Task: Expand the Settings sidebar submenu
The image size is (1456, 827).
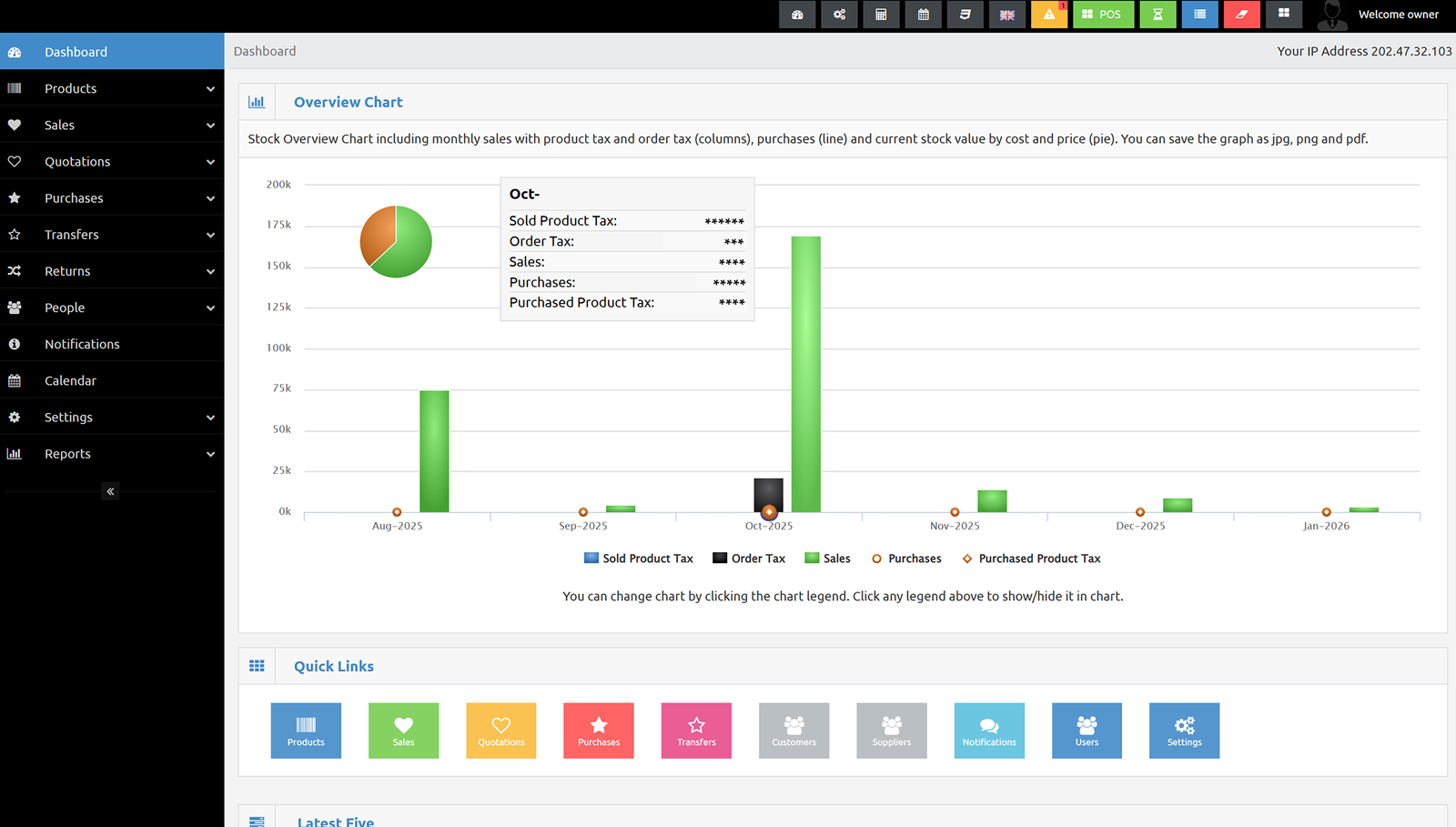Action: point(112,418)
